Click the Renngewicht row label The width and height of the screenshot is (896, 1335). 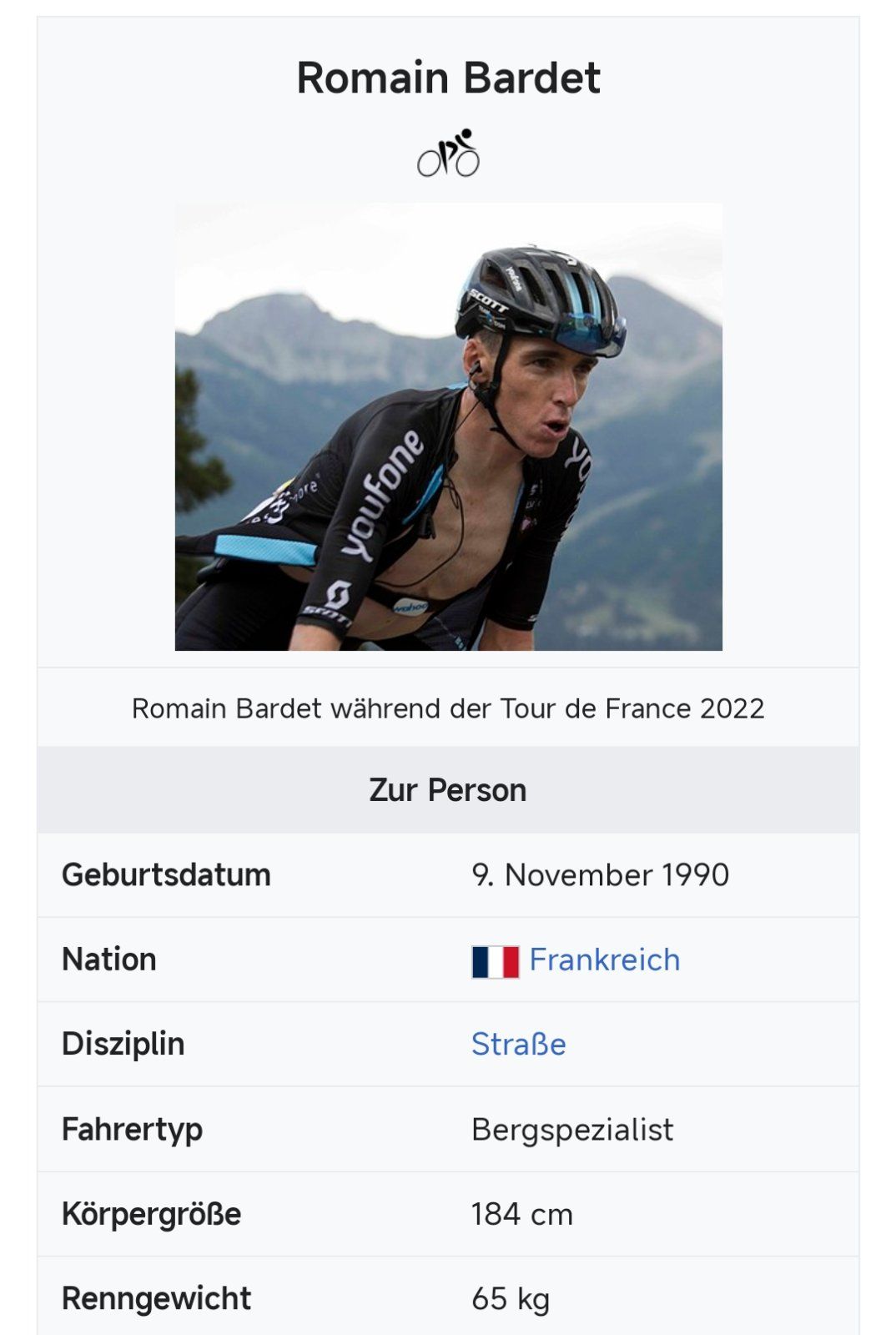click(x=156, y=1299)
